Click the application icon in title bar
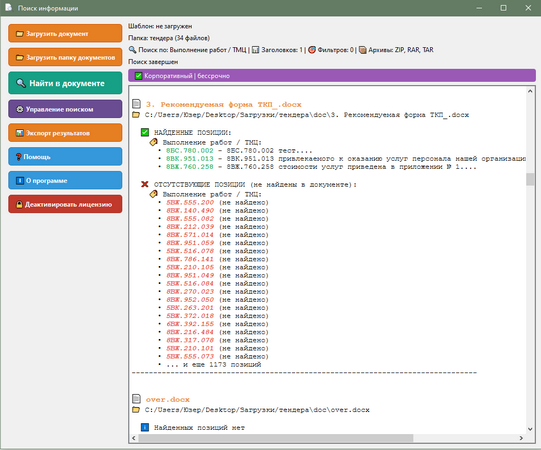Image resolution: width=541 pixels, height=450 pixels. pos(8,7)
